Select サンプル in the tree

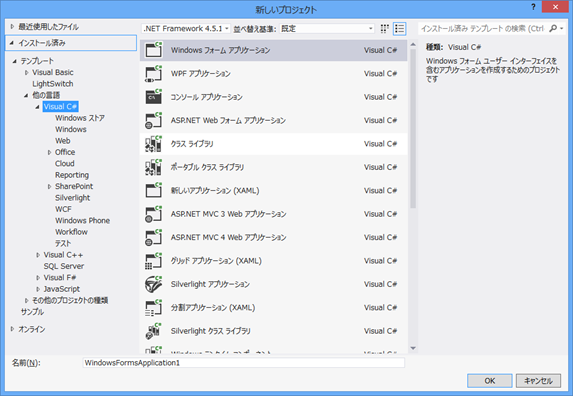pos(32,312)
